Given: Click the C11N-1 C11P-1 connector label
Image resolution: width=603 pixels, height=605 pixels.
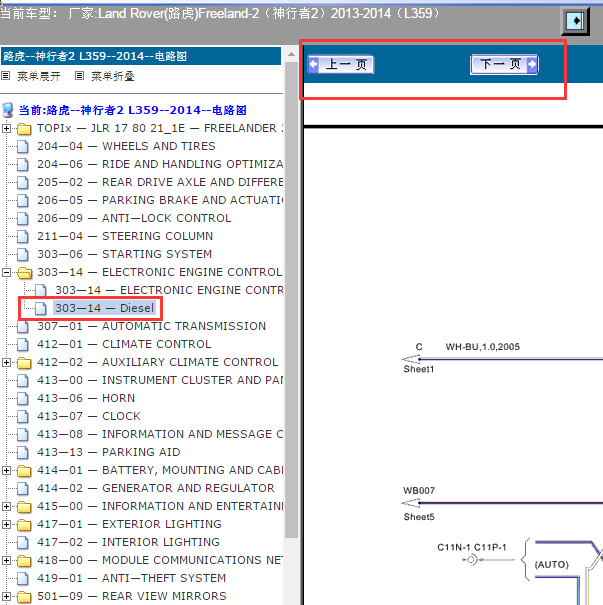Looking at the screenshot, I should click(471, 548).
